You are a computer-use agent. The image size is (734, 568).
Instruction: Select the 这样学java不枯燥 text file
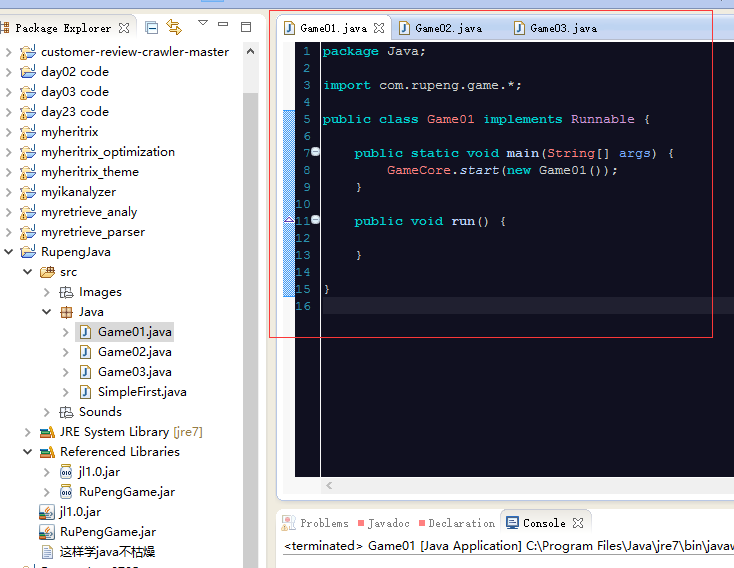[107, 552]
